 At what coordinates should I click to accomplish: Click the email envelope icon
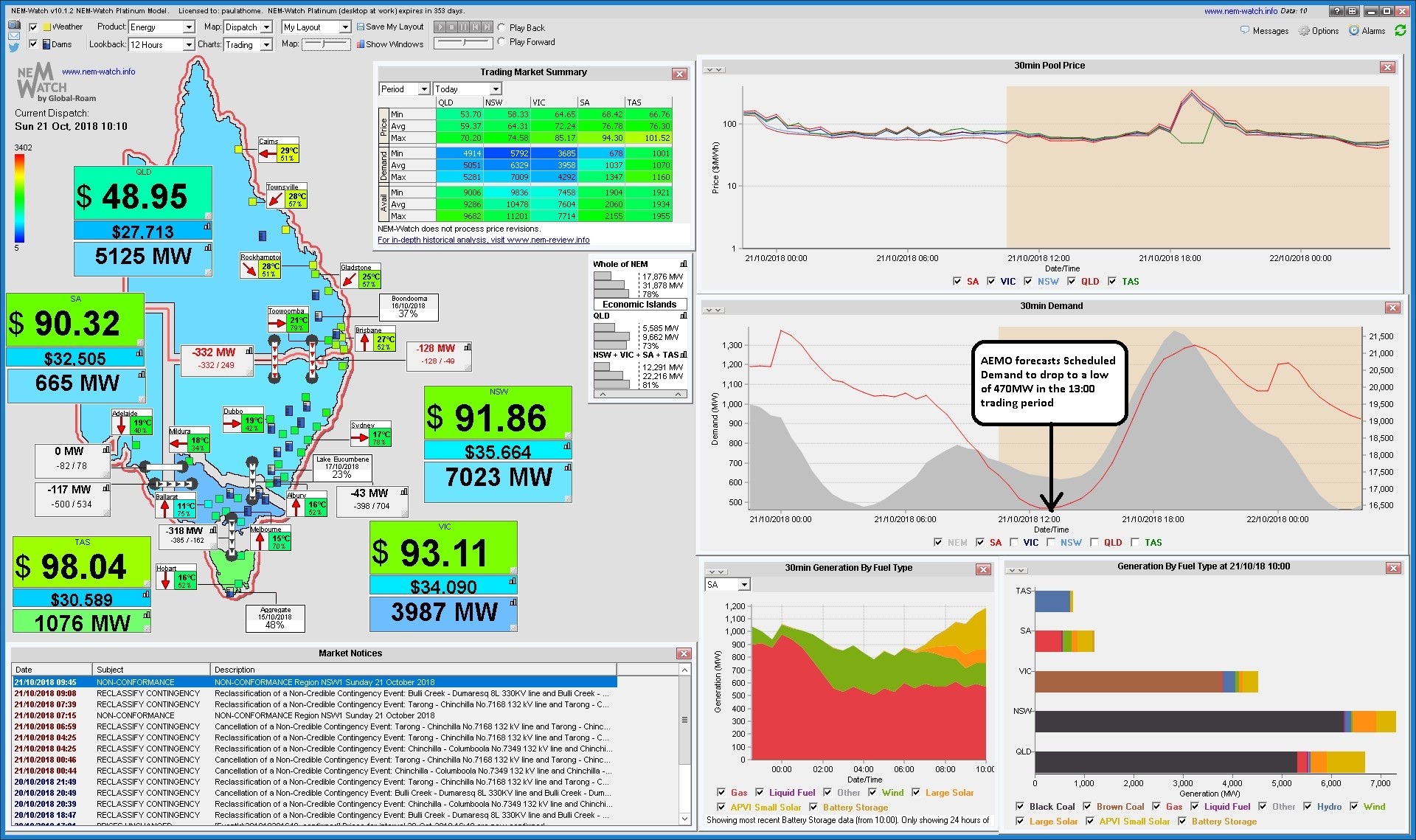14,35
